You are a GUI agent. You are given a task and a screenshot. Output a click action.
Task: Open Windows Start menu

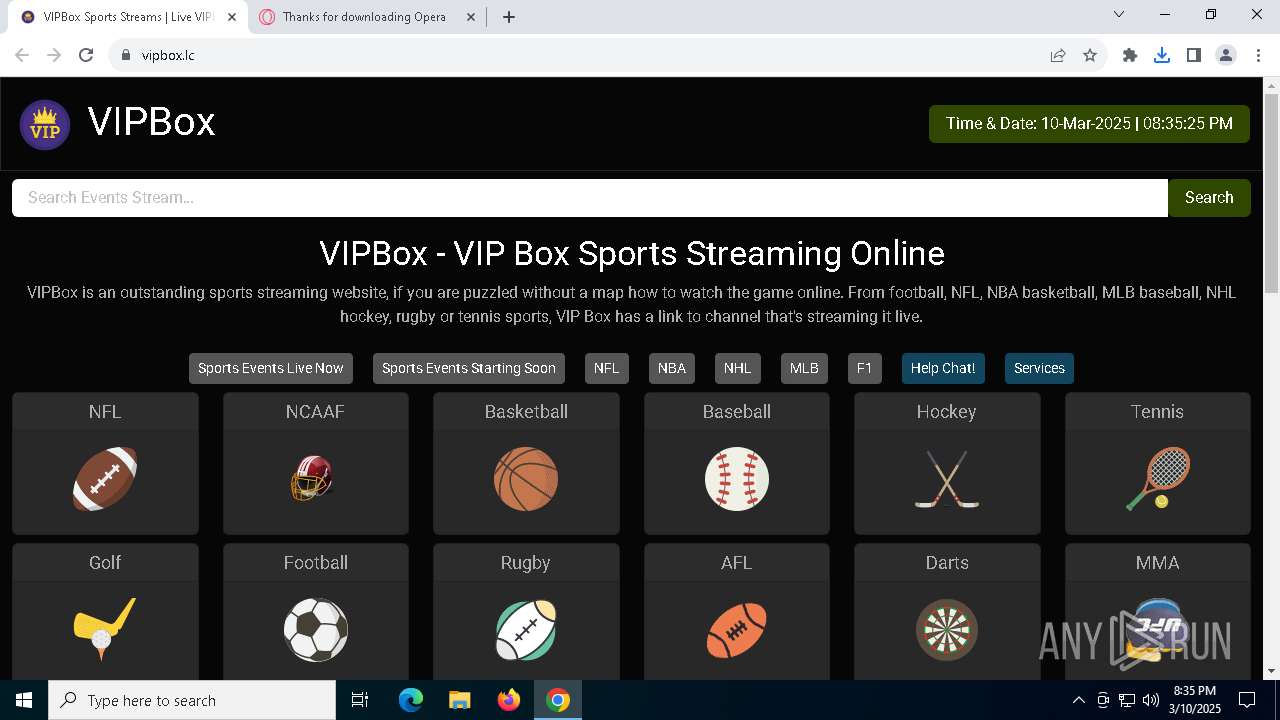point(24,700)
